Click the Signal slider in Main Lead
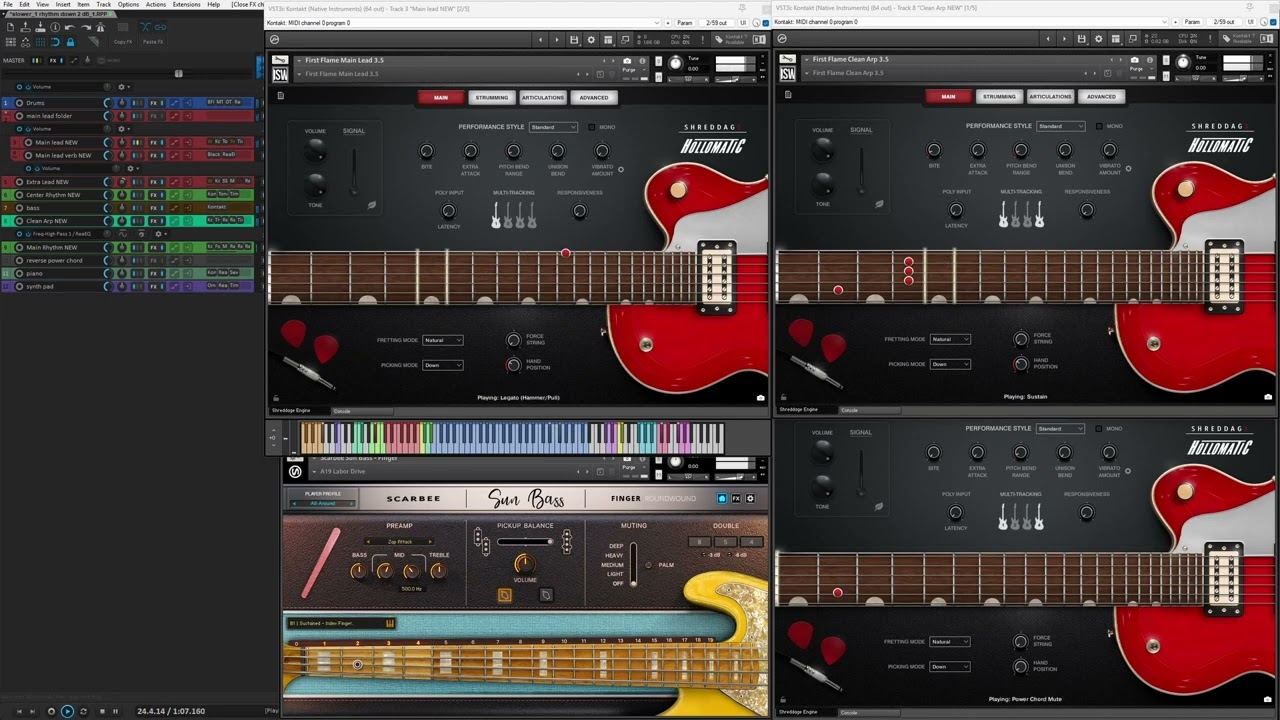Viewport: 1280px width, 720px height. [354, 170]
